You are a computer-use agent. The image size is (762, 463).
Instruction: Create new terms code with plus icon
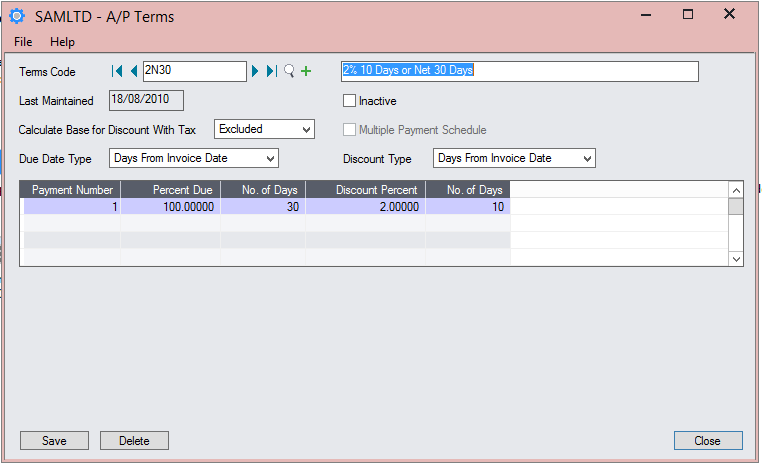306,71
